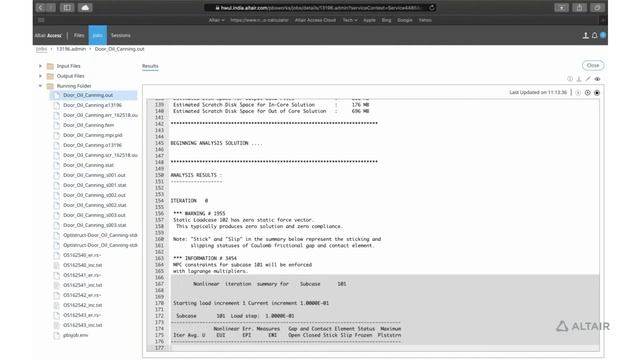Open Door_Oil_Canning_s001.stat file

click(x=95, y=185)
